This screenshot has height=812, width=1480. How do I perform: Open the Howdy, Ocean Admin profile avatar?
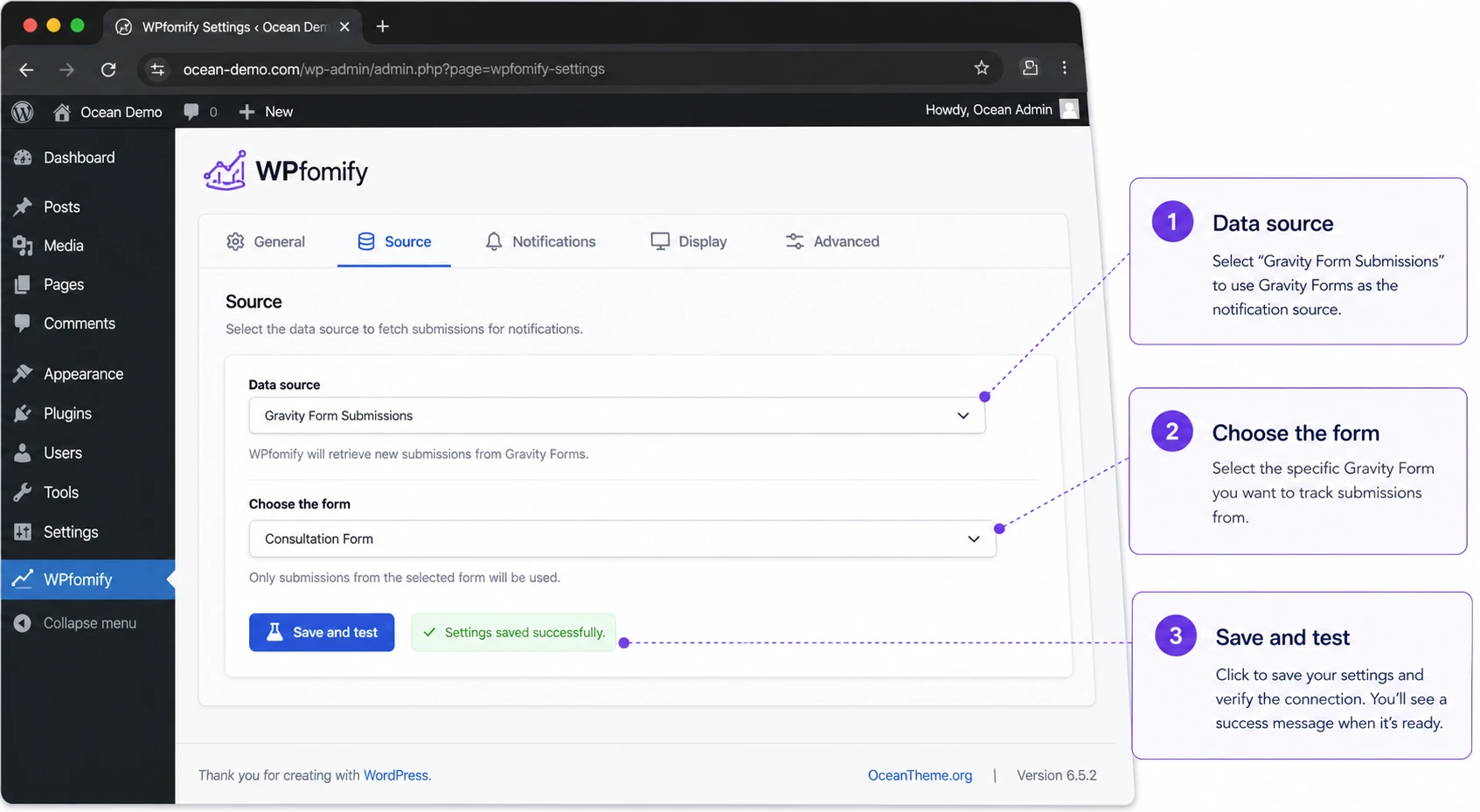(1068, 109)
